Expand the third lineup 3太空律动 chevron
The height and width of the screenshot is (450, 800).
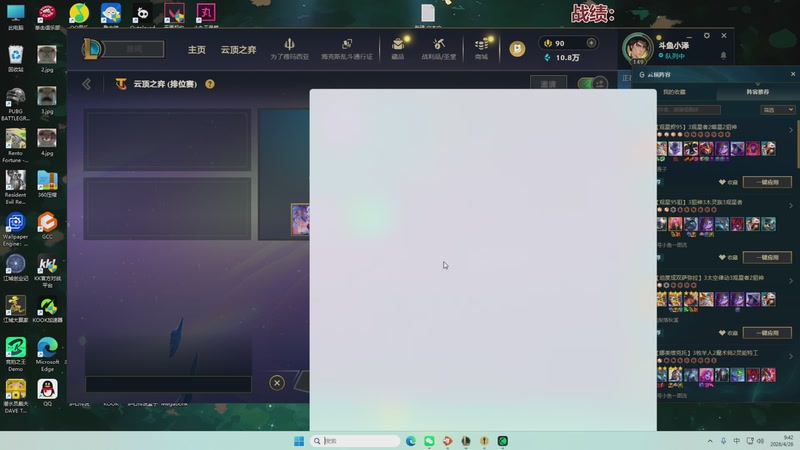click(791, 281)
